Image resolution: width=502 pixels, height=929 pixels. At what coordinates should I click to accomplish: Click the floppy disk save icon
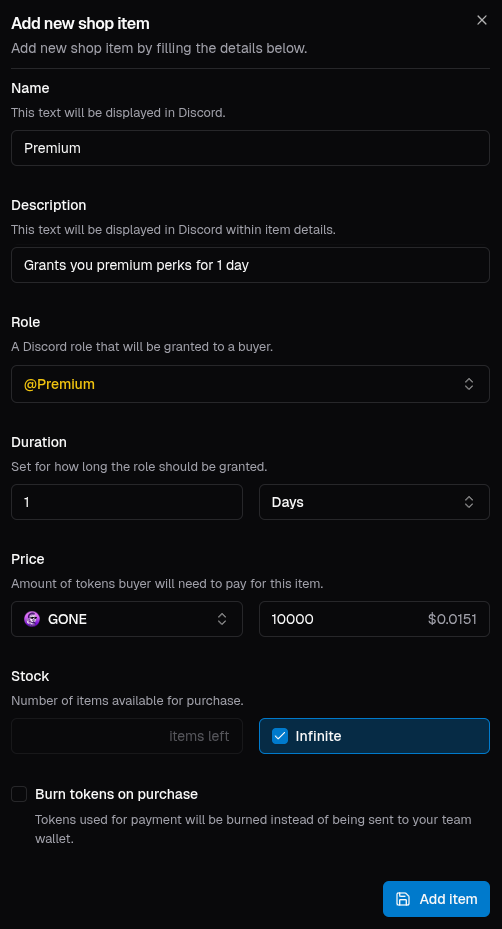(403, 899)
